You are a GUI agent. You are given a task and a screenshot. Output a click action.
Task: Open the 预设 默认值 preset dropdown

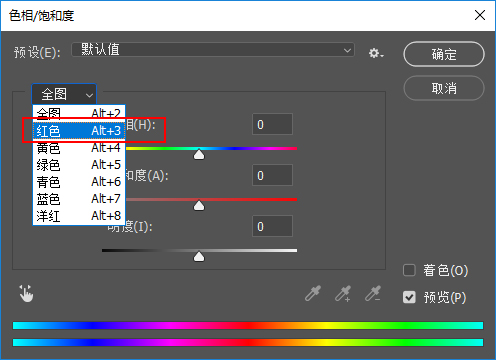pos(213,50)
